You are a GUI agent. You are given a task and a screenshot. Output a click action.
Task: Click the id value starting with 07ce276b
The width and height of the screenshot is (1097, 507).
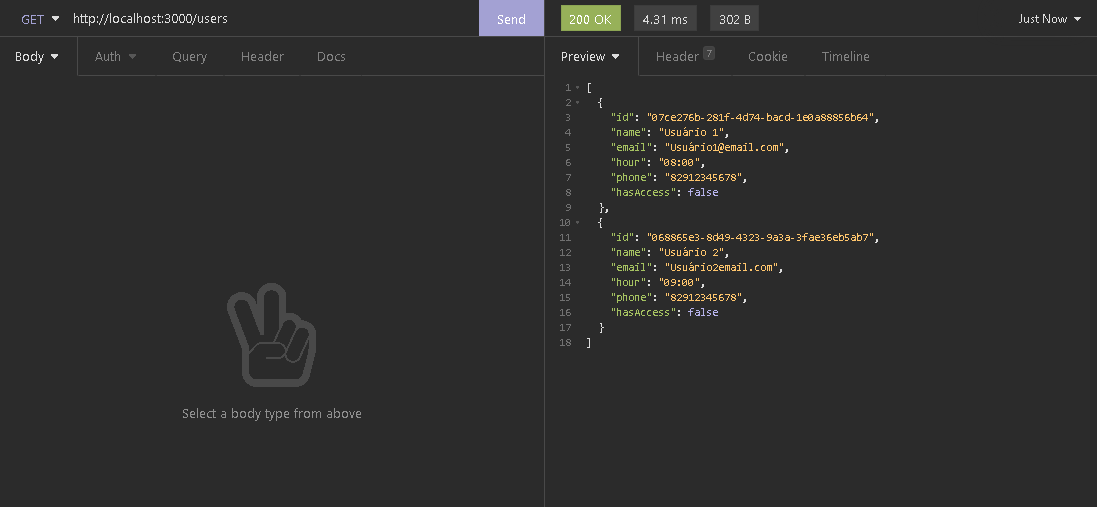[760, 117]
